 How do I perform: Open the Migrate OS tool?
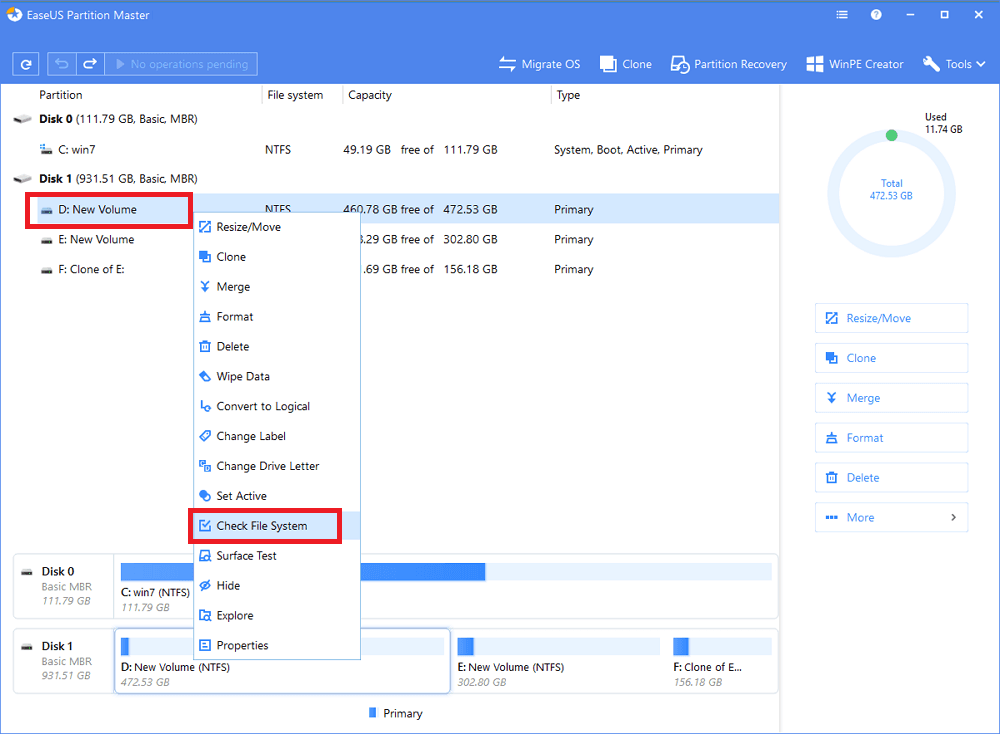[539, 64]
